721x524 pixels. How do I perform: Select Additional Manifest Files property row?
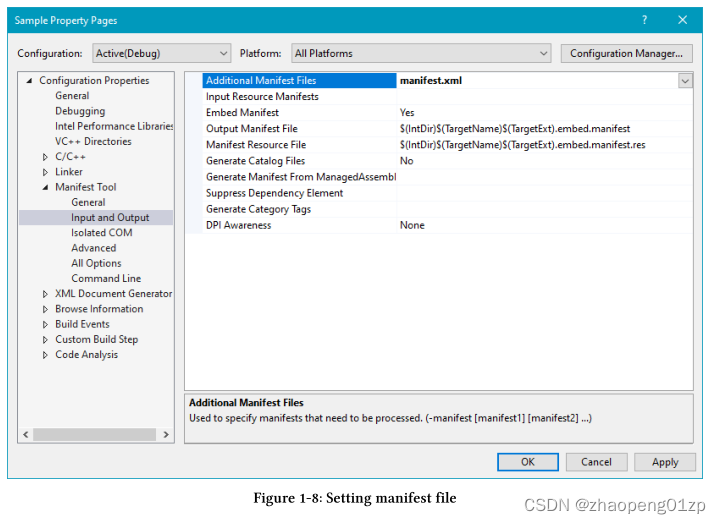[x=299, y=80]
